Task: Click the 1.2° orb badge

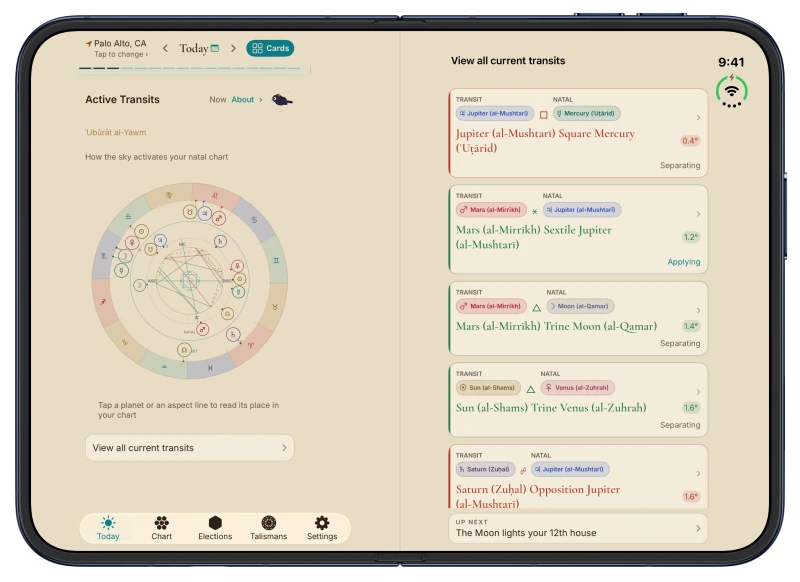Action: [690, 237]
